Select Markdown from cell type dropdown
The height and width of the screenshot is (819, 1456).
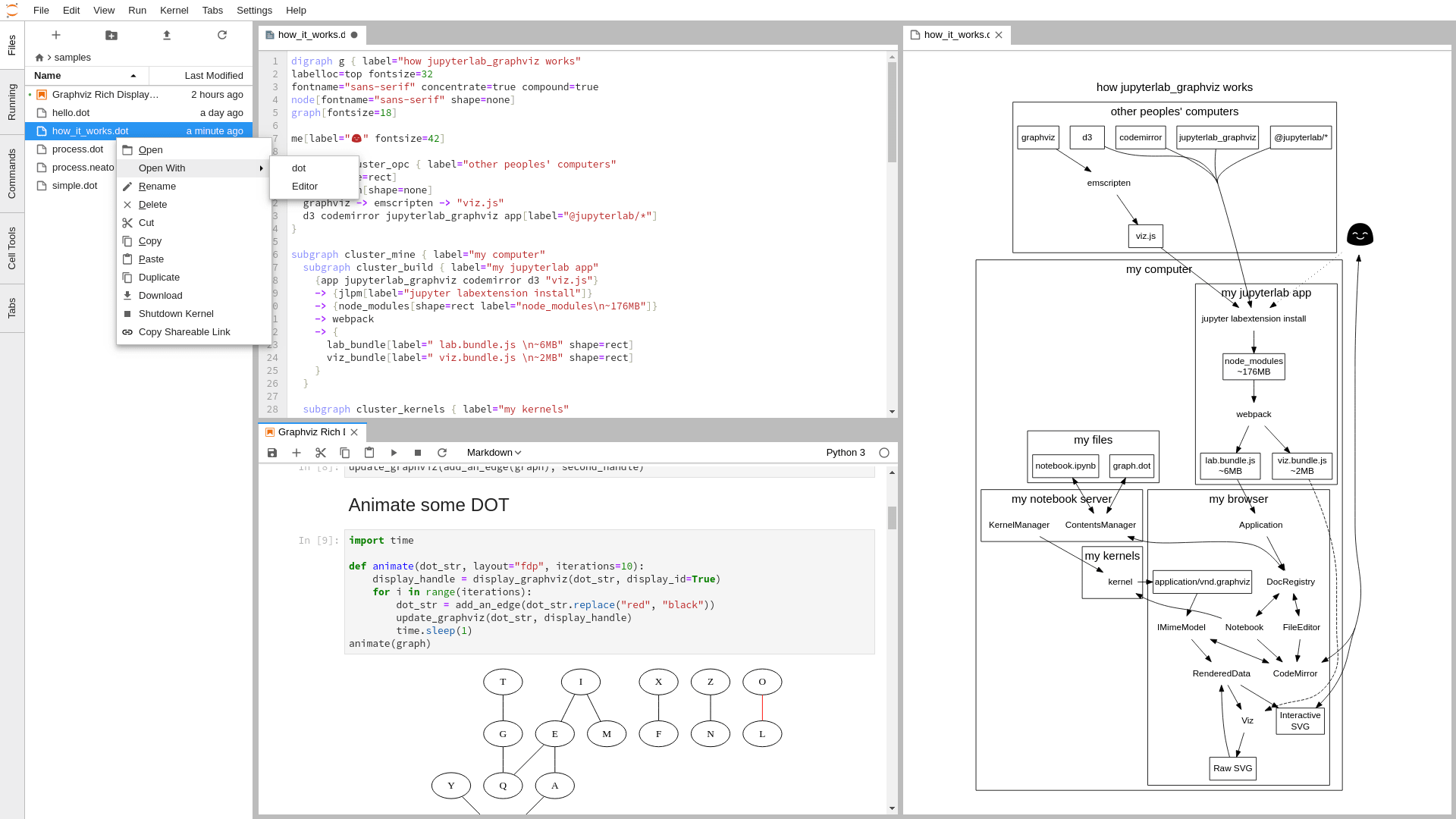click(x=494, y=452)
